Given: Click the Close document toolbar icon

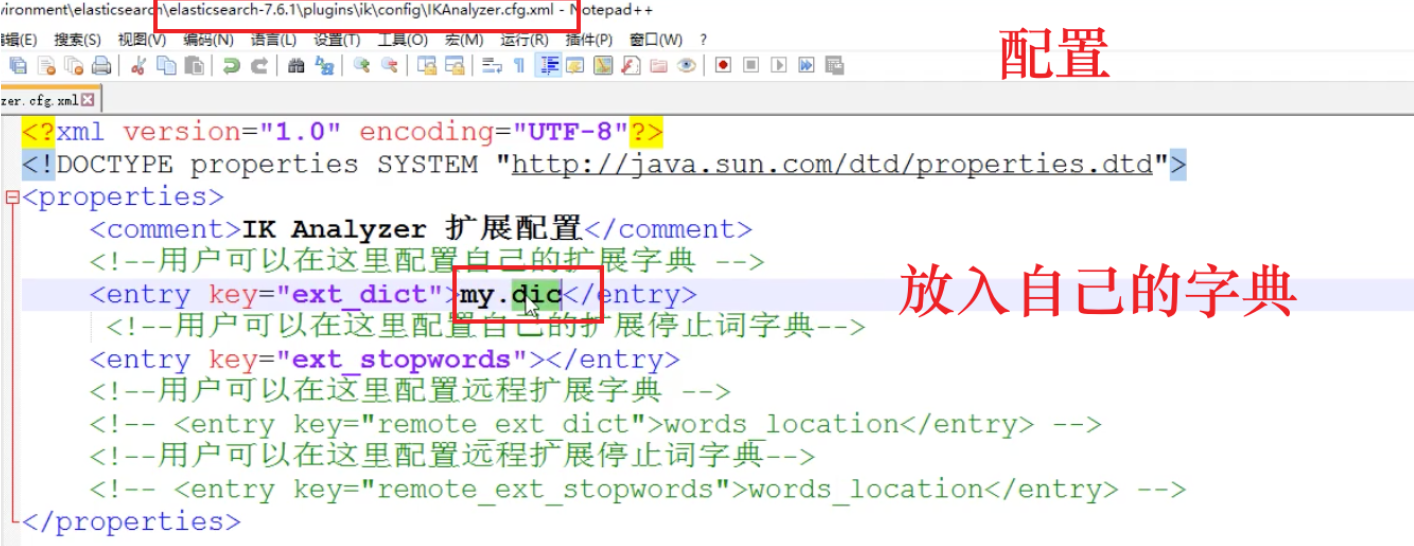Looking at the screenshot, I should coord(46,66).
